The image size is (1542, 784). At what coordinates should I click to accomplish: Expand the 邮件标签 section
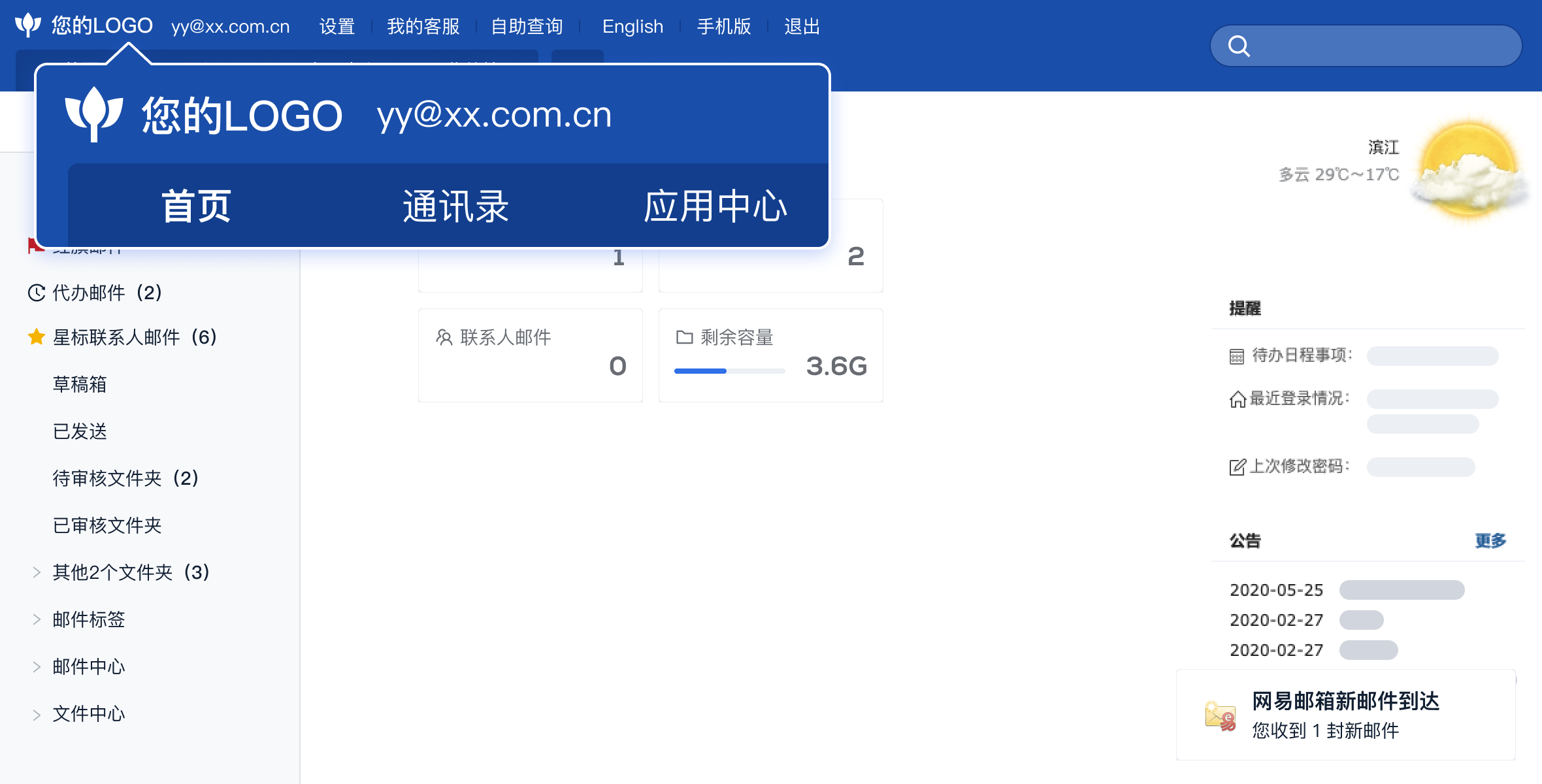coord(36,619)
